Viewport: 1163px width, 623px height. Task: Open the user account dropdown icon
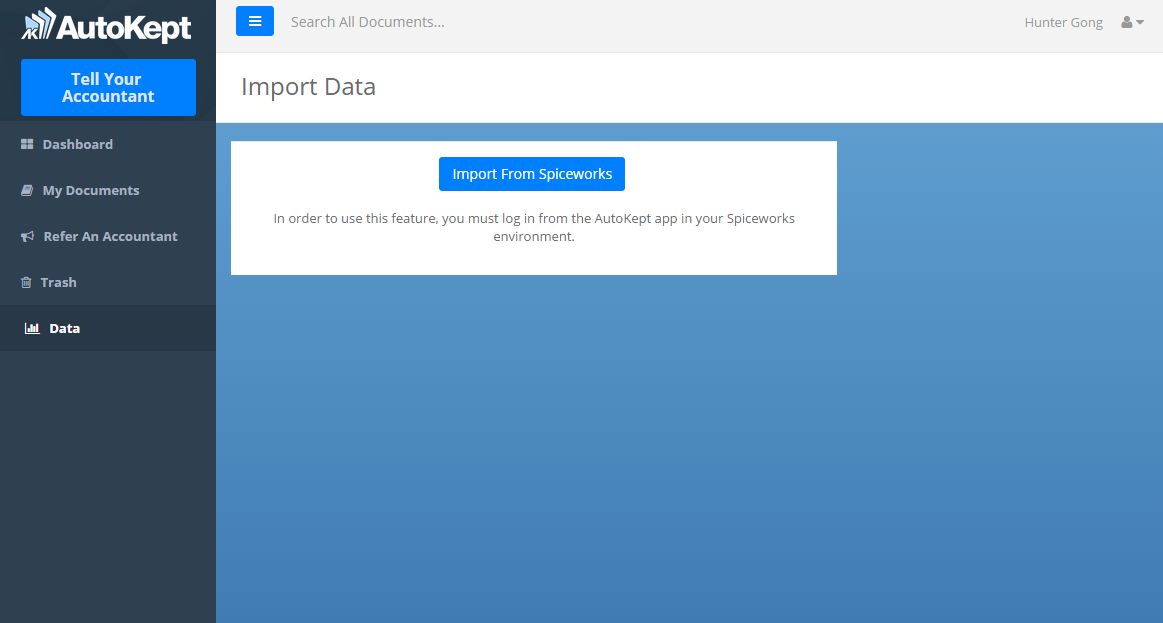1132,22
